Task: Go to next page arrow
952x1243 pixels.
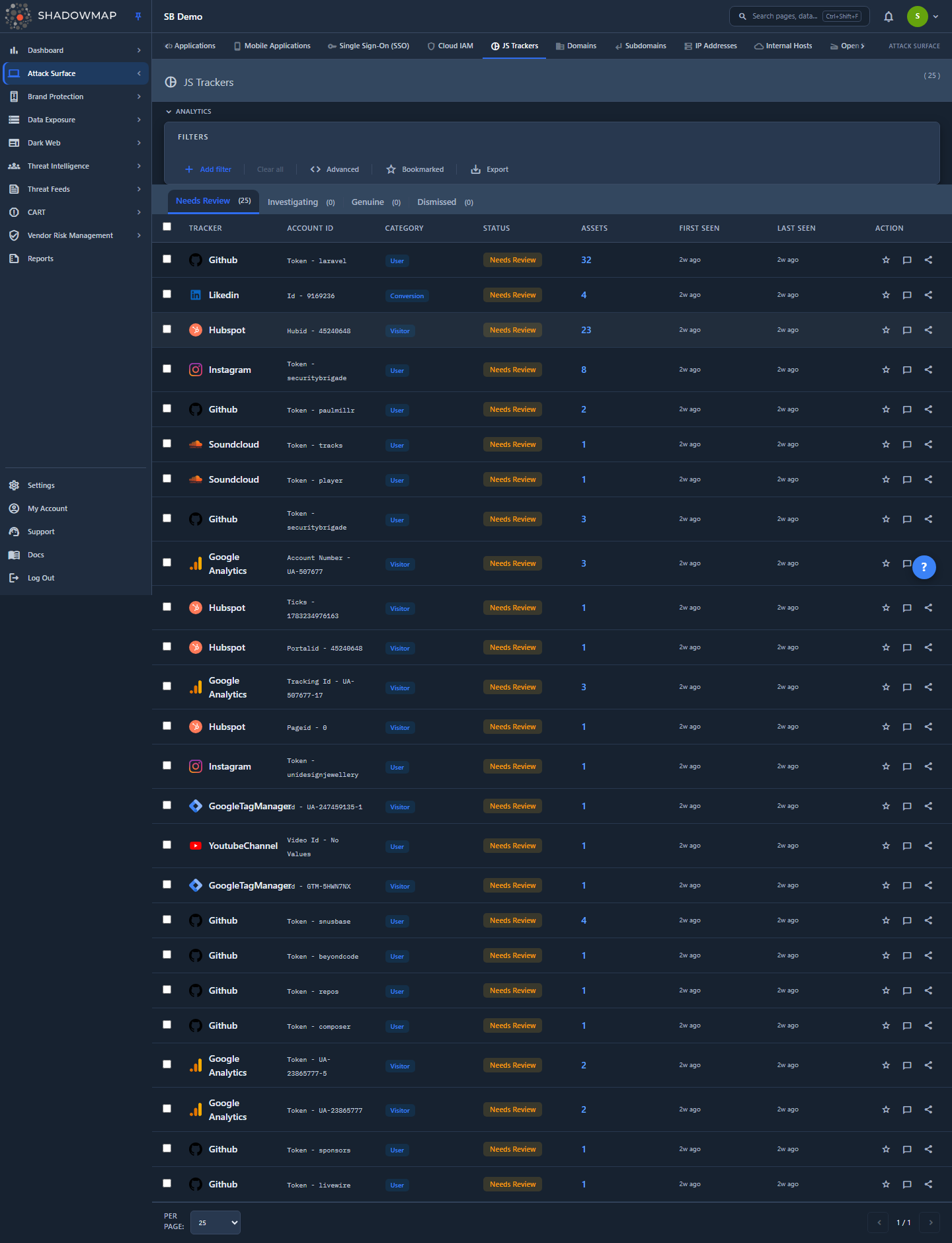Action: pyautogui.click(x=930, y=1223)
